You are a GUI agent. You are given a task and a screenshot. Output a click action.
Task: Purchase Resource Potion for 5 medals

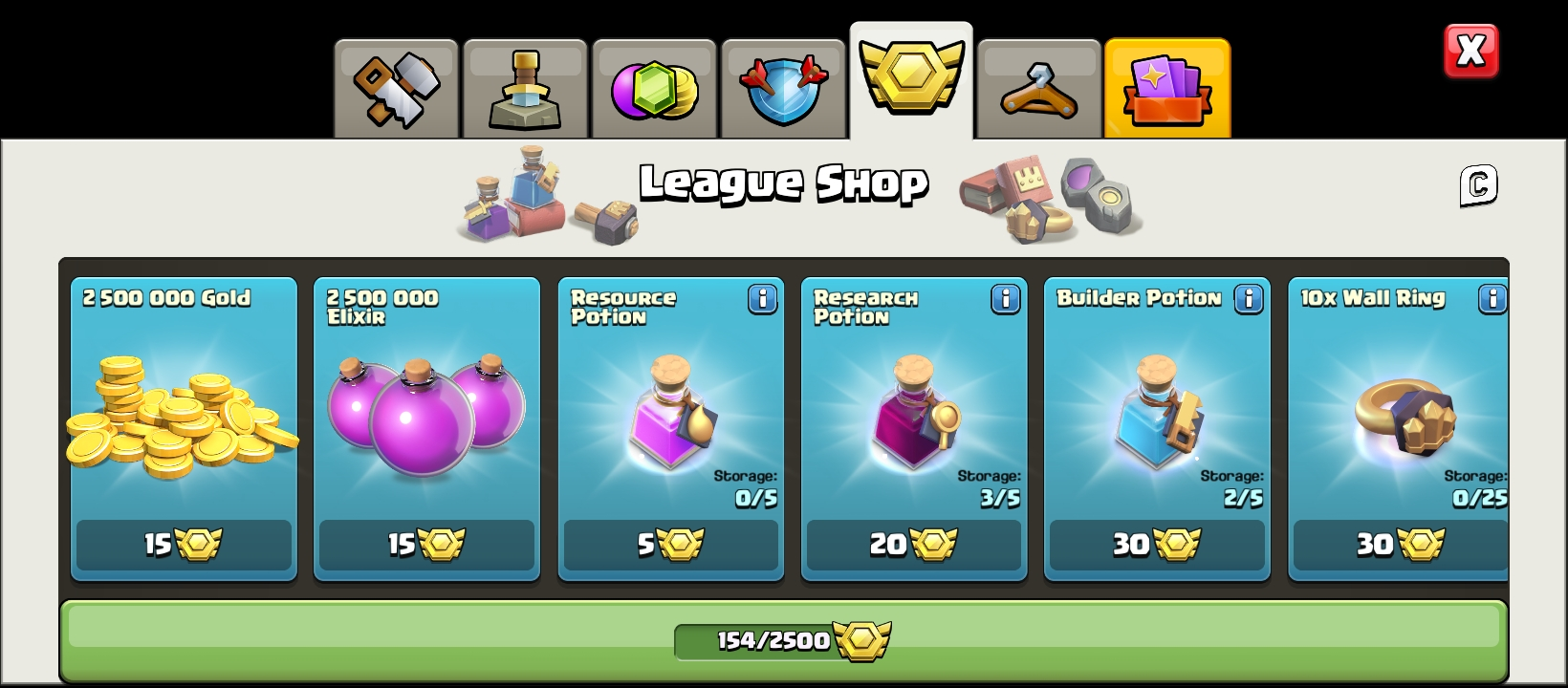point(670,545)
